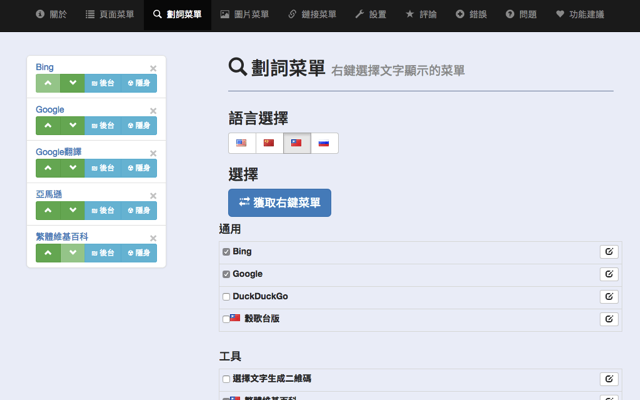This screenshot has width=640, height=400.
Task: Toggle 後台 for Google
Action: (x=103, y=126)
